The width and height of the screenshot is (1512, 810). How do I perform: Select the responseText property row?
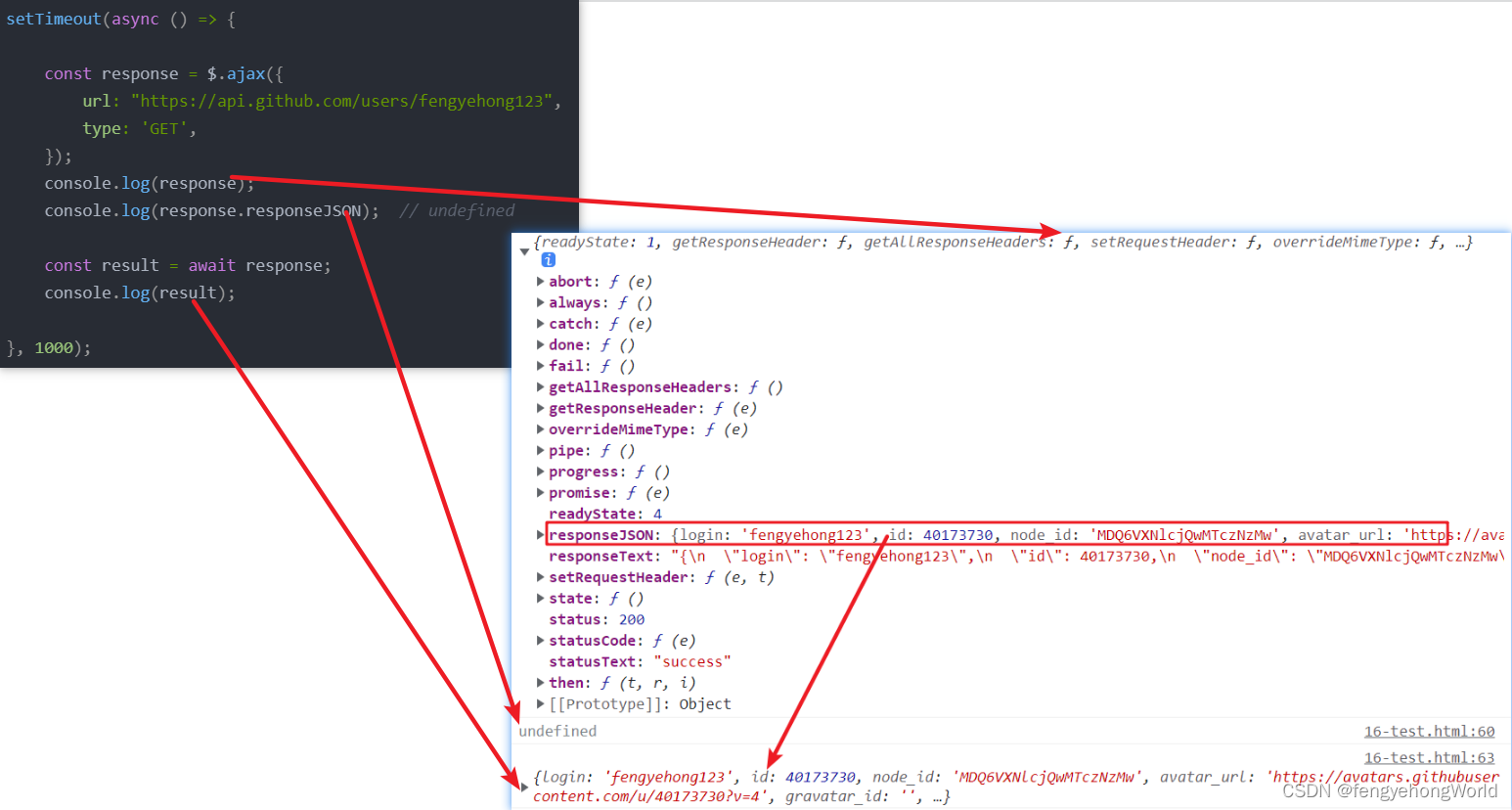(1025, 556)
